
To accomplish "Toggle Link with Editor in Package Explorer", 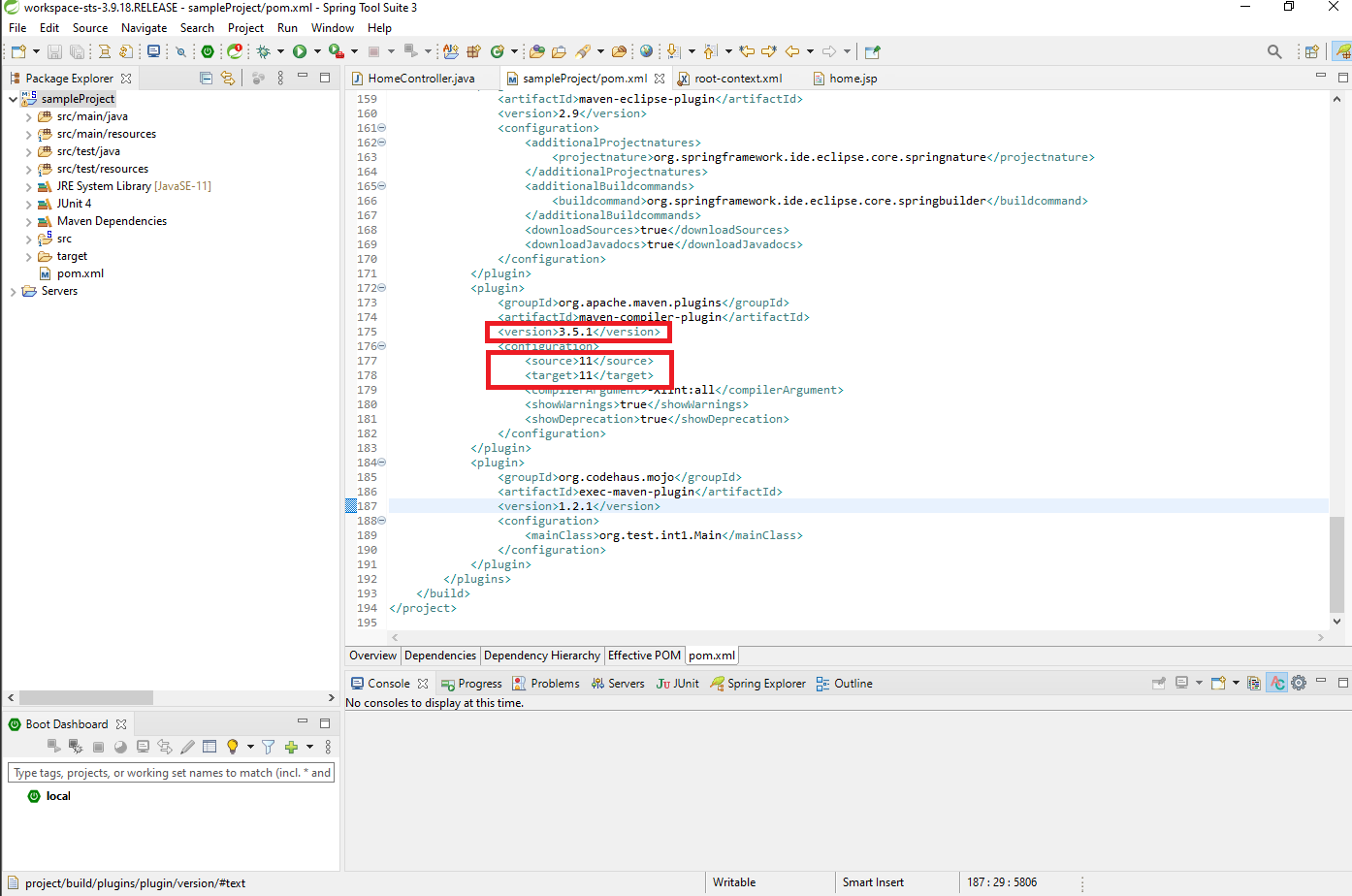I will 228,78.
